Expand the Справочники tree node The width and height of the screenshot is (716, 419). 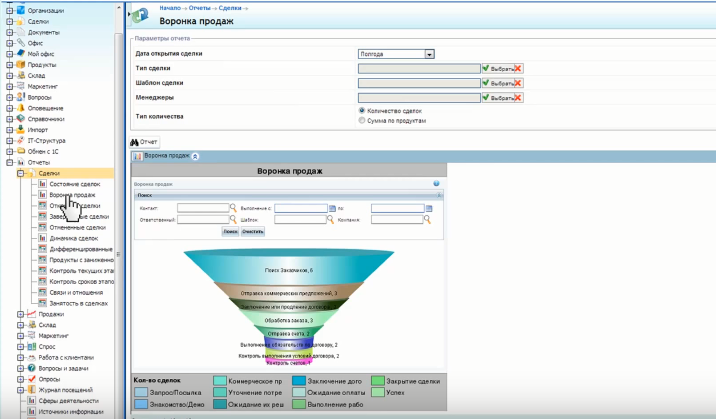click(x=10, y=119)
